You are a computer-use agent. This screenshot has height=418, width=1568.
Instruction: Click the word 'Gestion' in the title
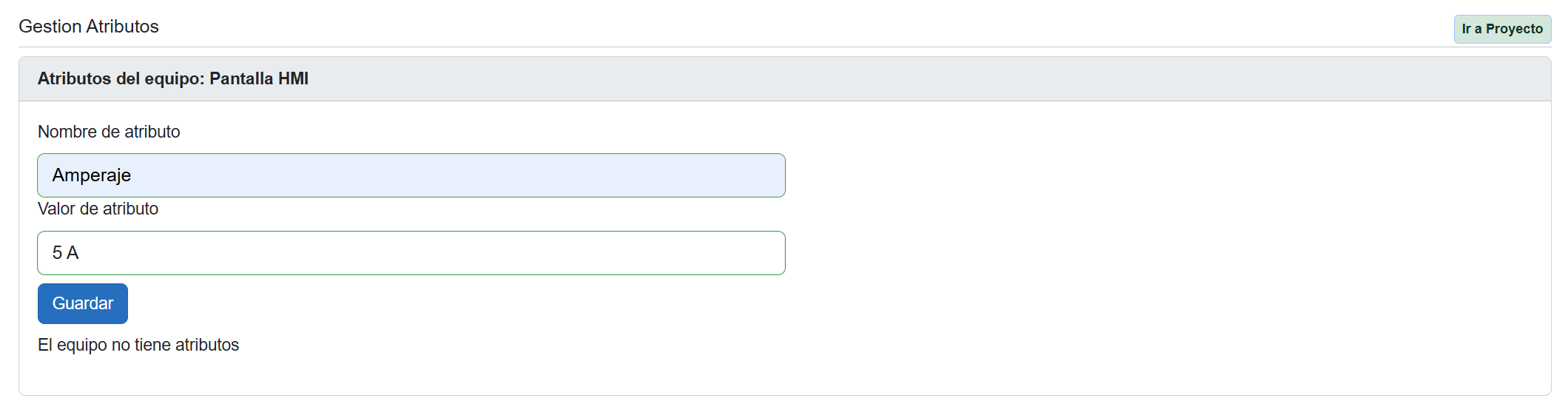(50, 27)
